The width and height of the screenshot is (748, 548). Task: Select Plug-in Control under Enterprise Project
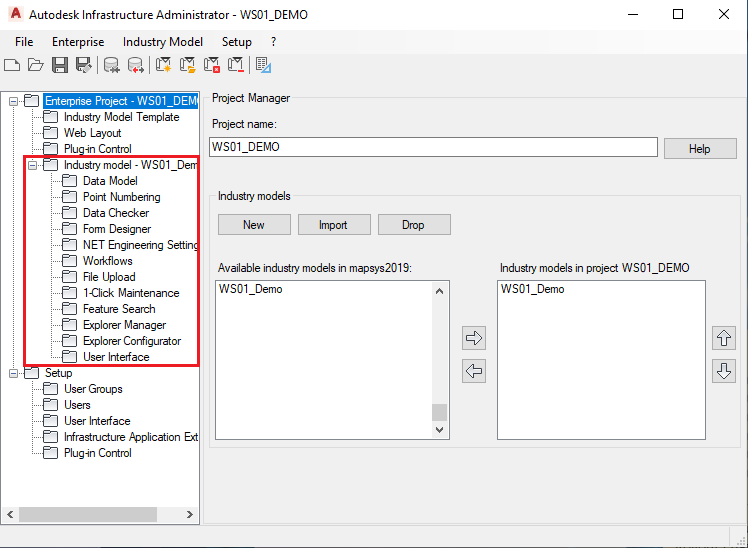(x=98, y=149)
